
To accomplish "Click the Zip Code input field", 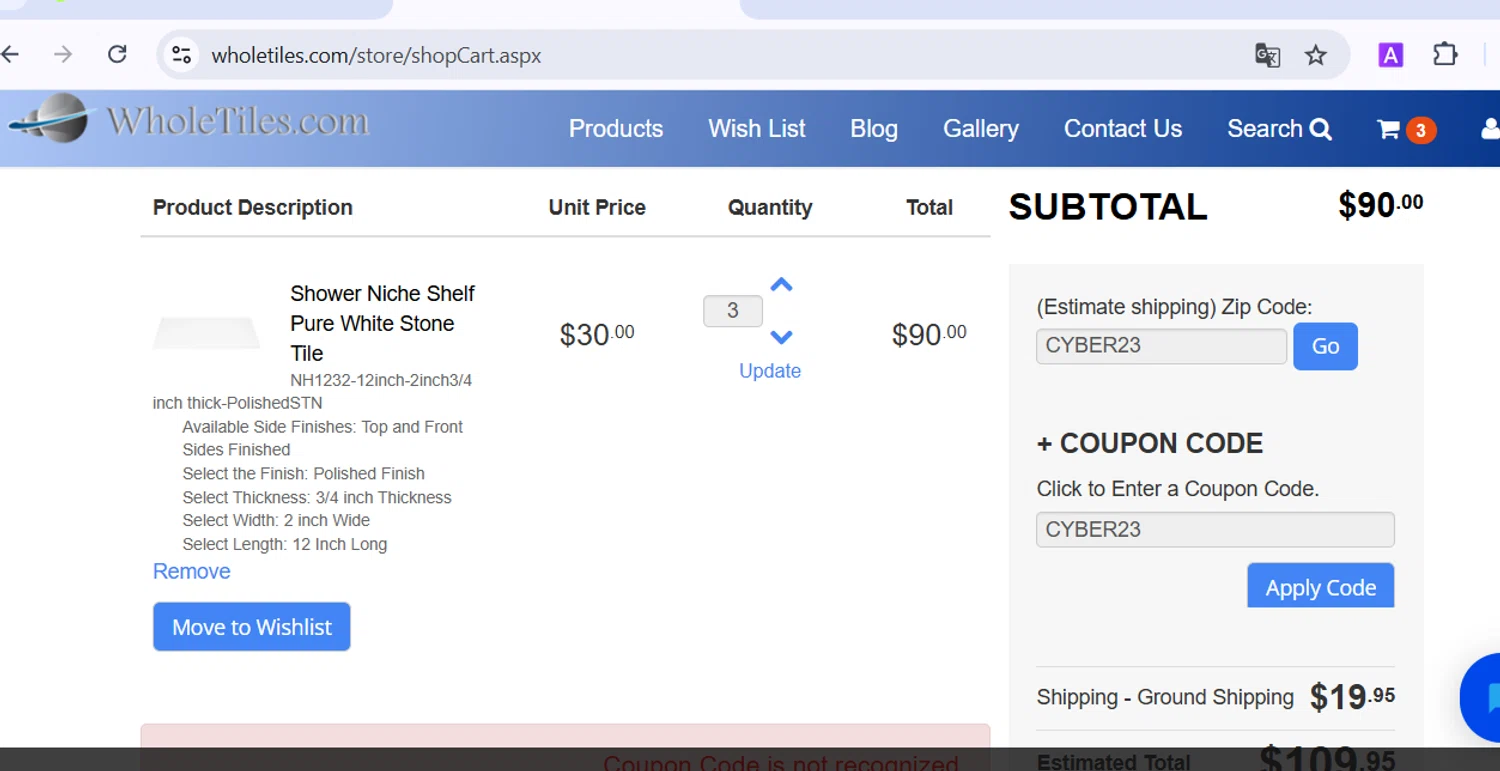I will (1161, 346).
